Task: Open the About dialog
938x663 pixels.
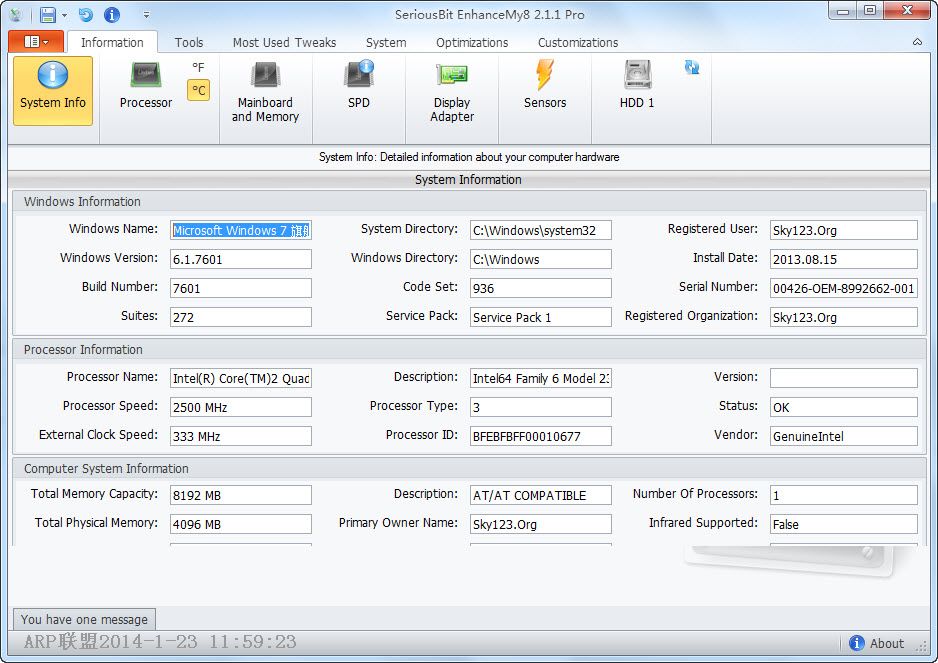Action: [x=877, y=643]
